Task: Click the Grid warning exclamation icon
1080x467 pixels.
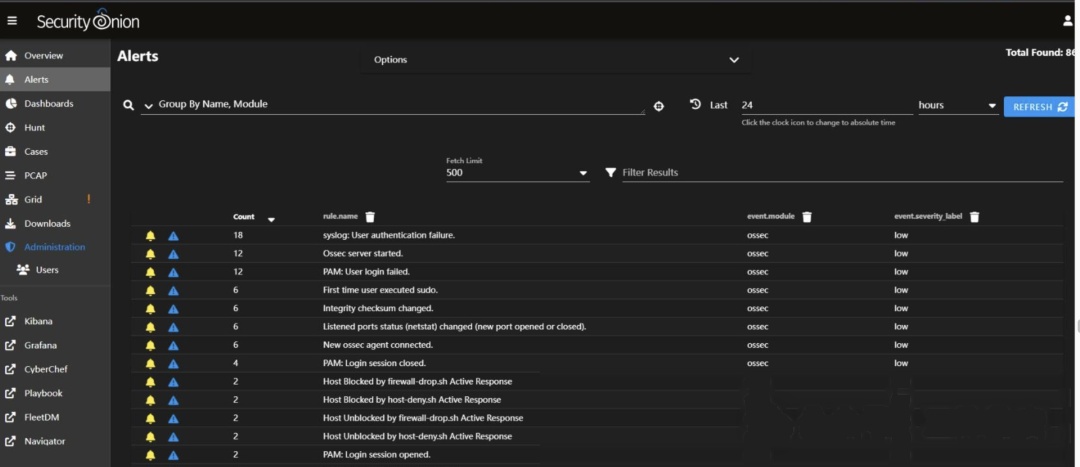Action: (88, 199)
